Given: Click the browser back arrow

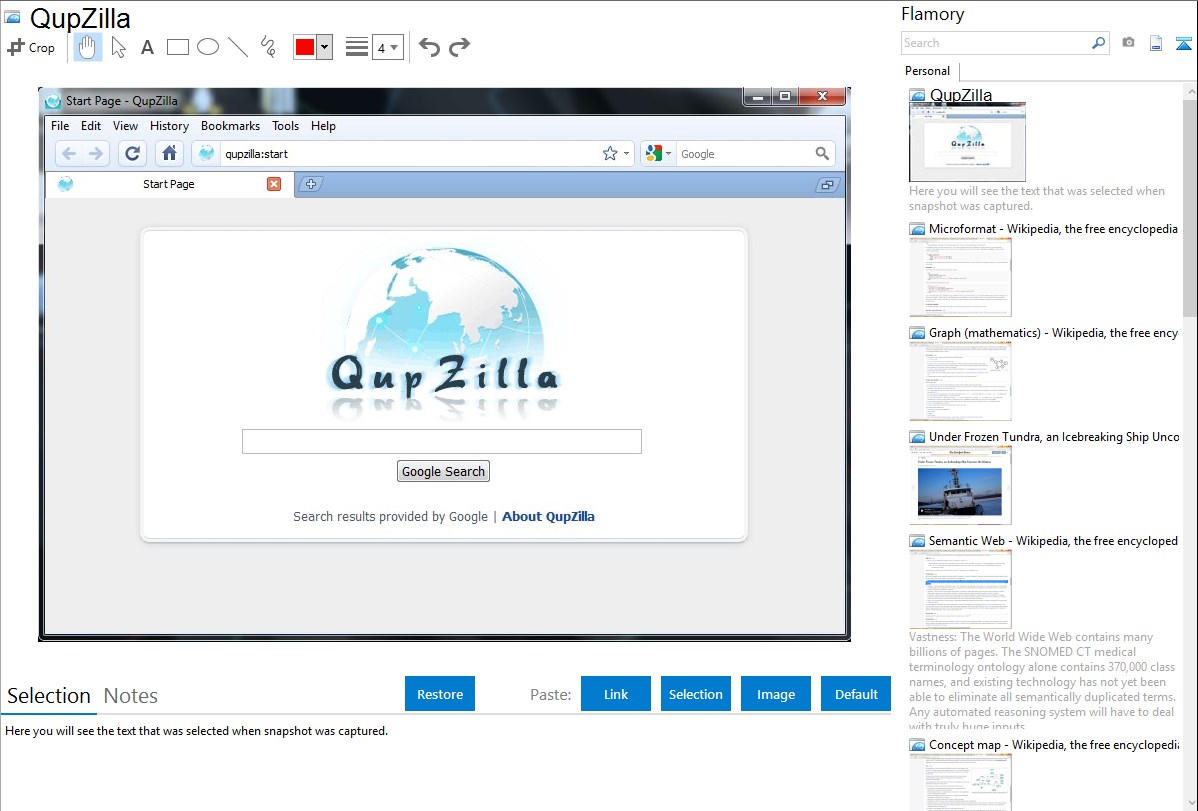Looking at the screenshot, I should 69,154.
